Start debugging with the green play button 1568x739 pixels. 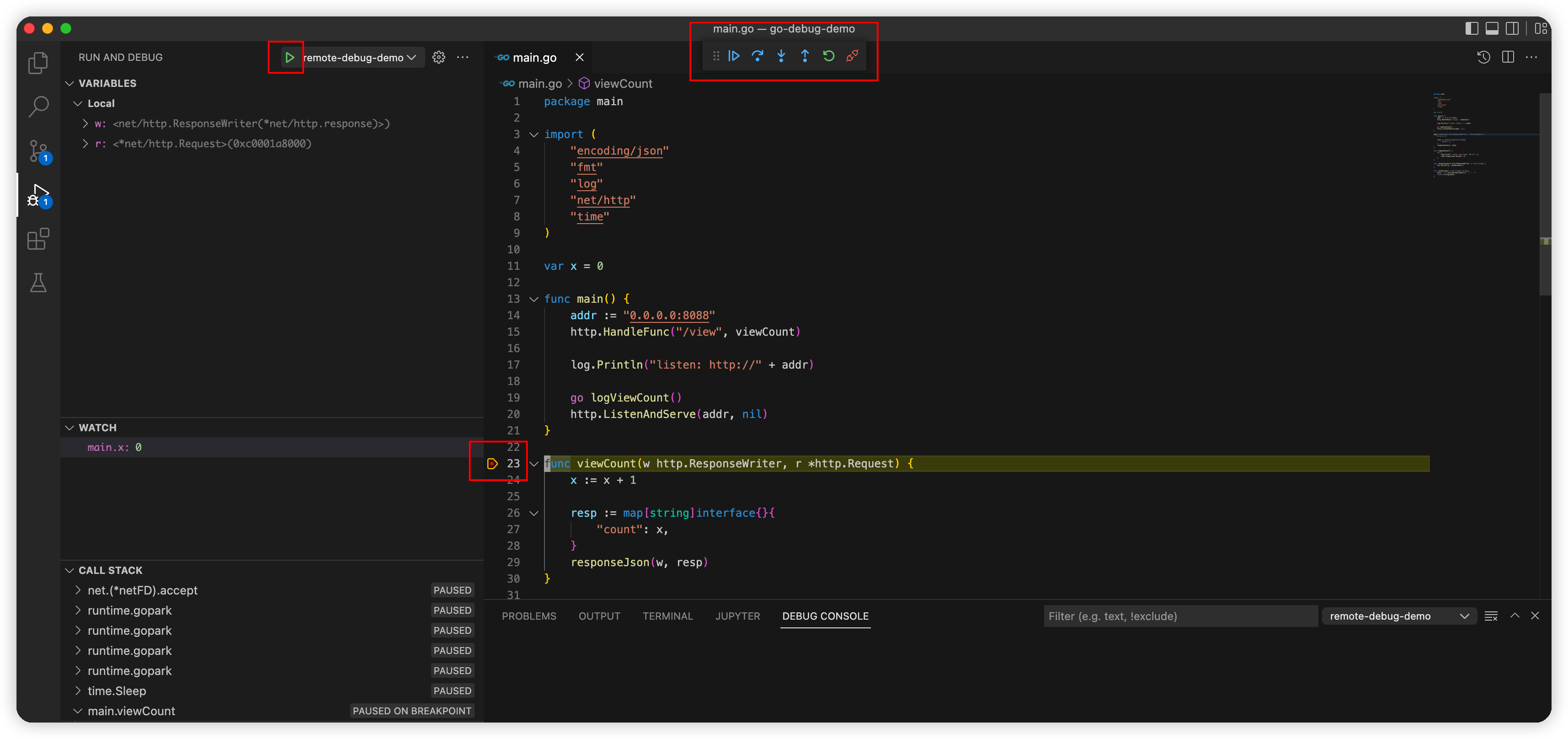point(289,57)
